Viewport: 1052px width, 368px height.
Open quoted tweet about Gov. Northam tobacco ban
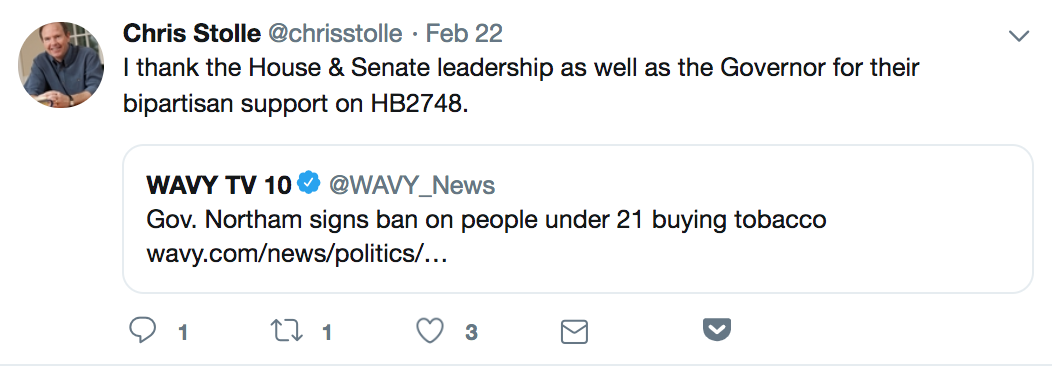pyautogui.click(x=578, y=219)
